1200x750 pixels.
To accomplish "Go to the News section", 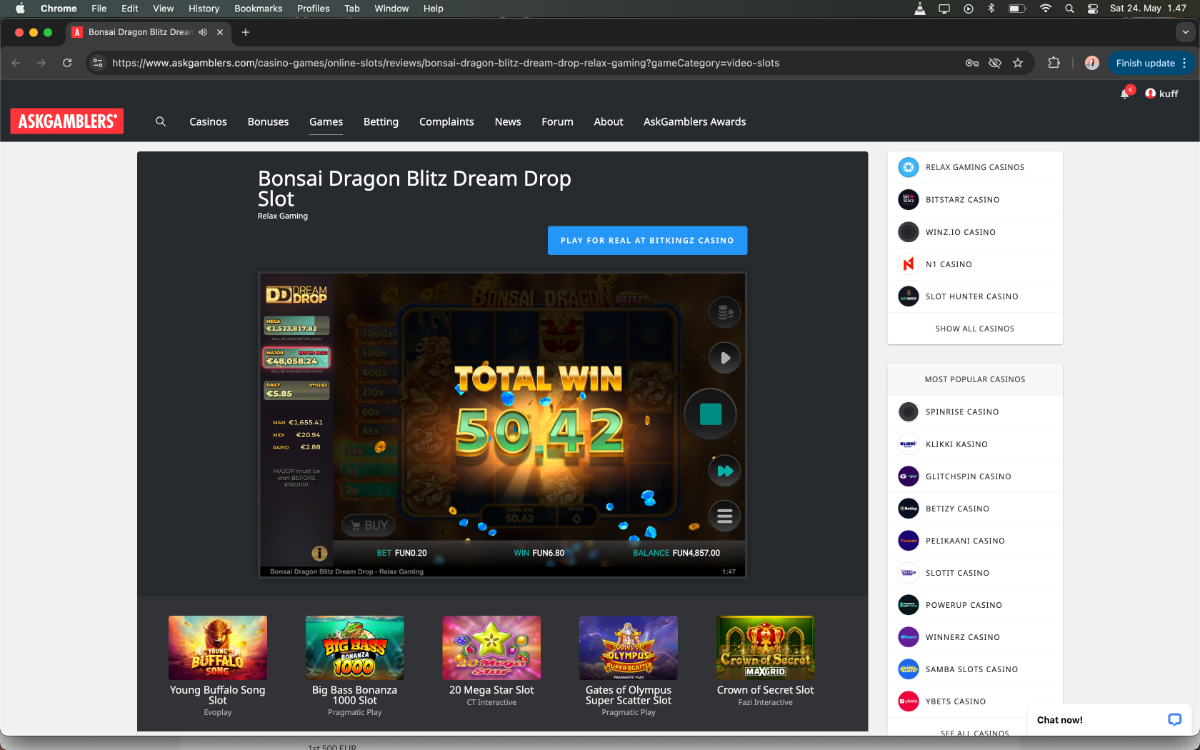I will point(508,122).
